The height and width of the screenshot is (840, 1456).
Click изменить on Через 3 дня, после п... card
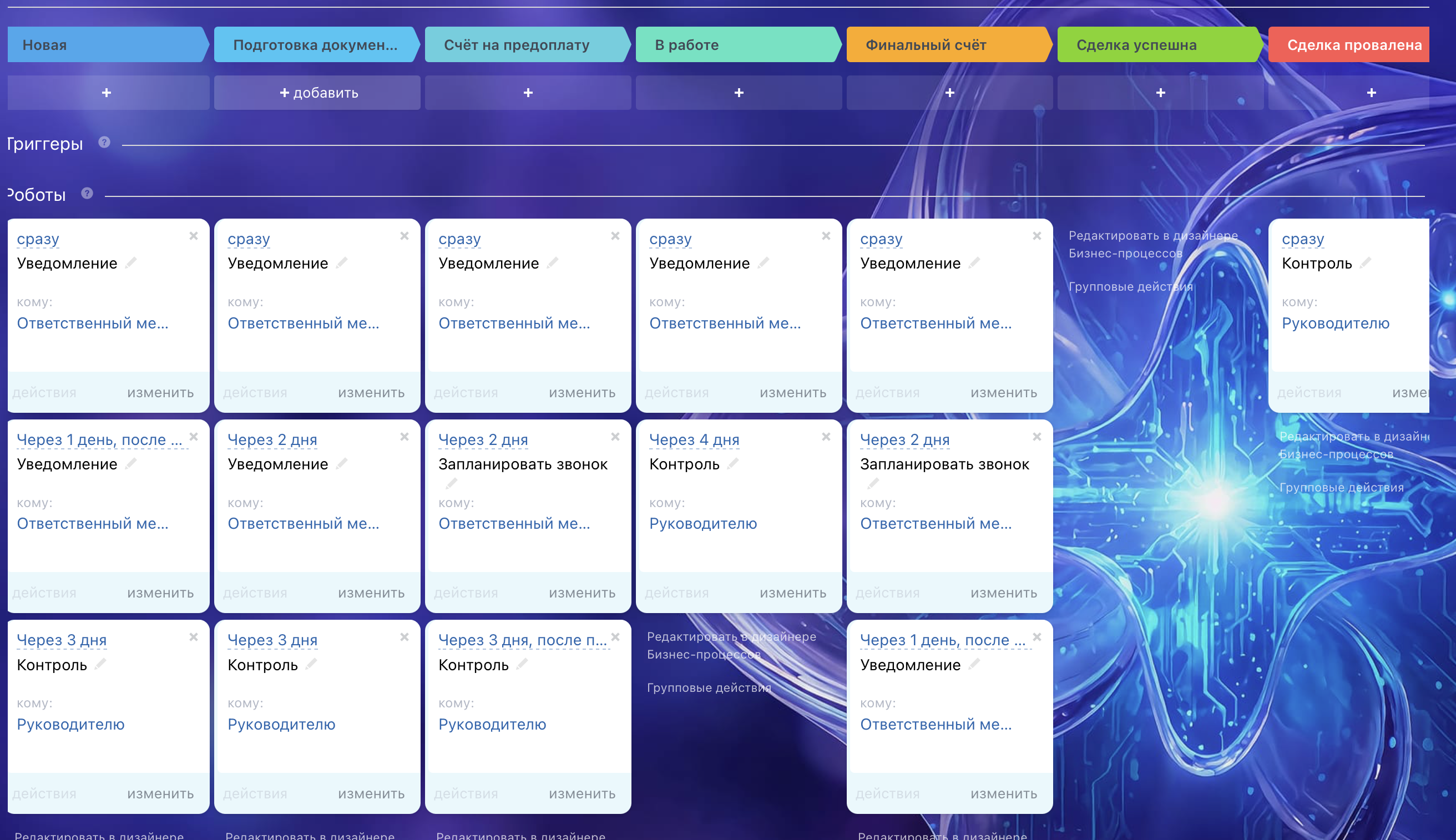[582, 794]
